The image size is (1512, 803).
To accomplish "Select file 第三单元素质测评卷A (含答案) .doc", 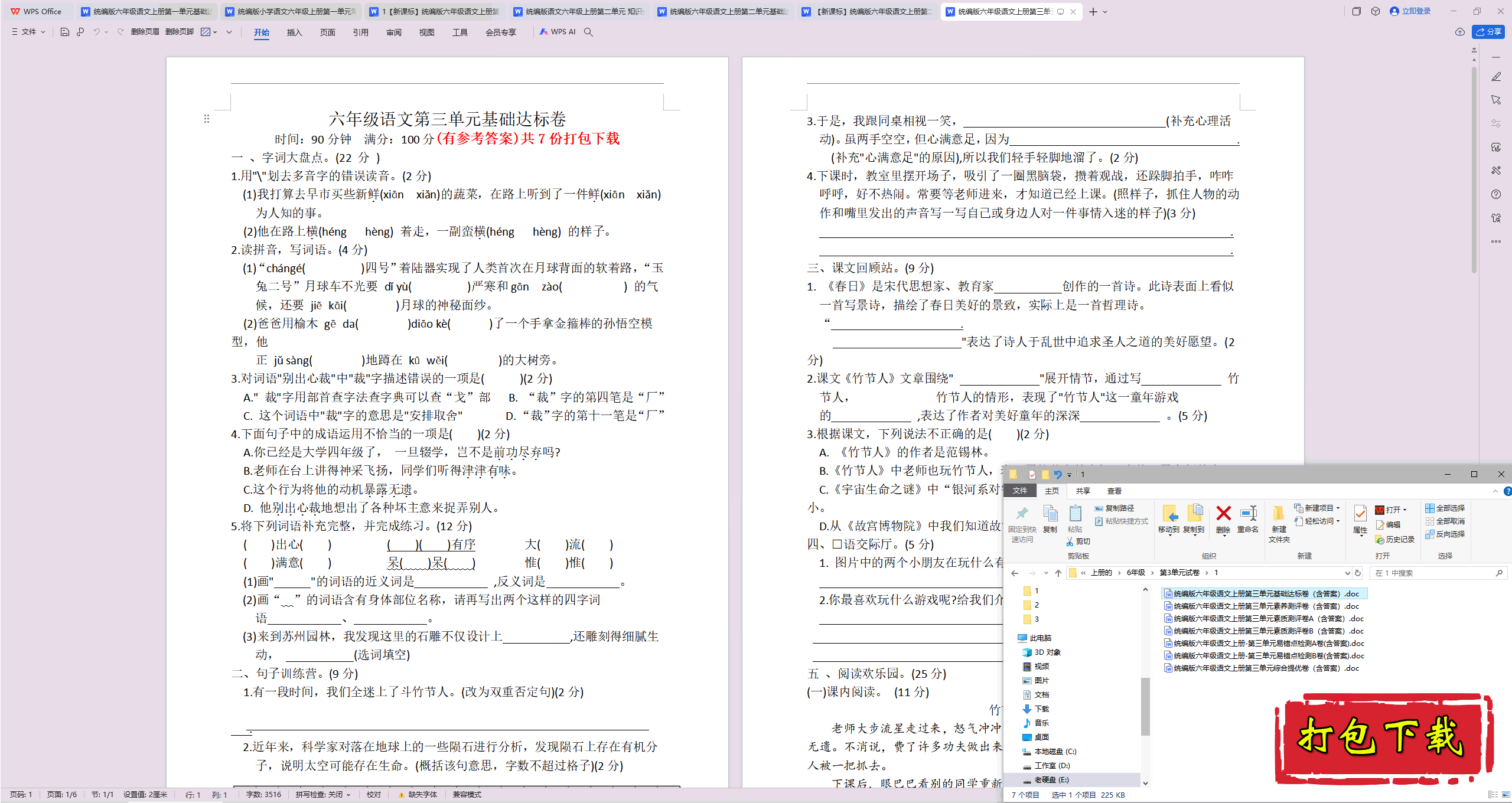I will [1265, 618].
